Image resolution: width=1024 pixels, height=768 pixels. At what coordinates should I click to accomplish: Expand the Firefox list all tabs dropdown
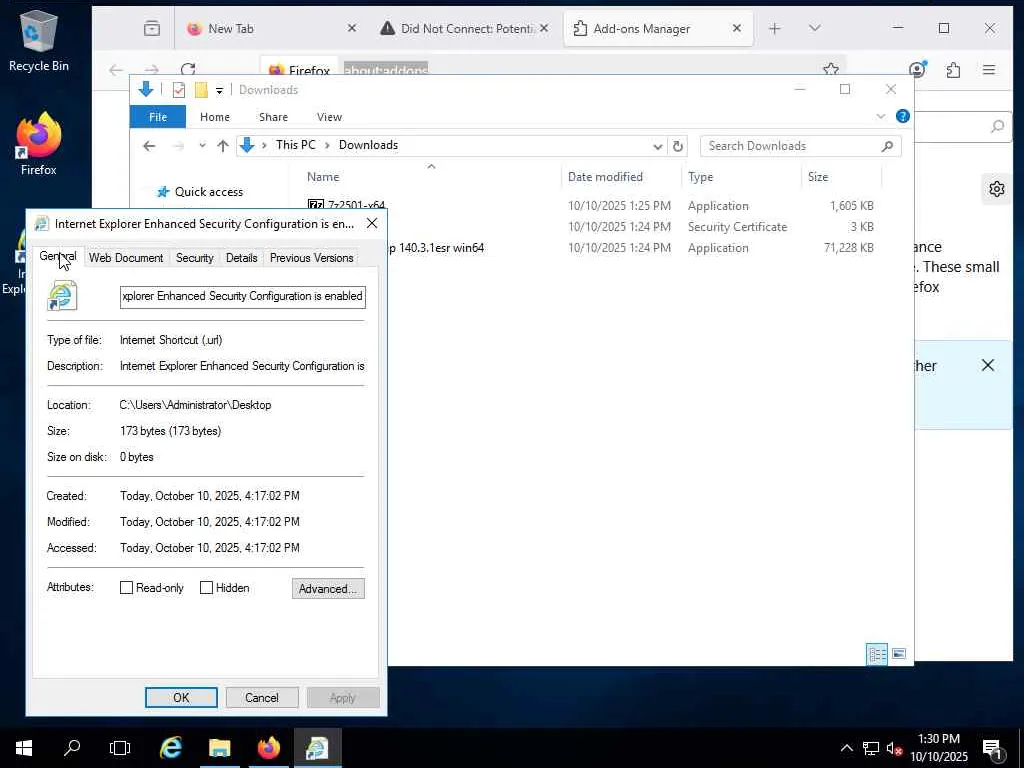click(x=814, y=28)
